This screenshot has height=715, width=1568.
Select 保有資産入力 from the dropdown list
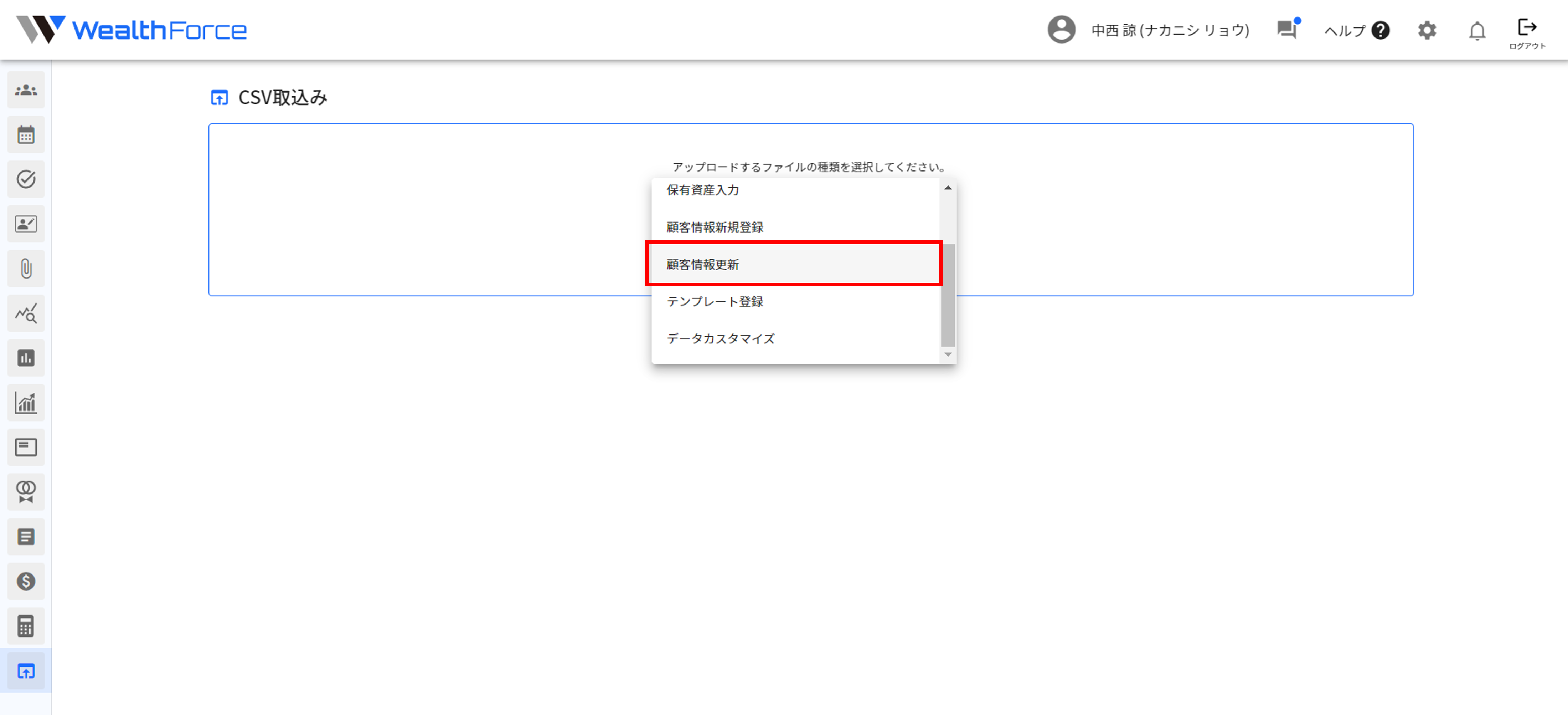[x=702, y=190]
